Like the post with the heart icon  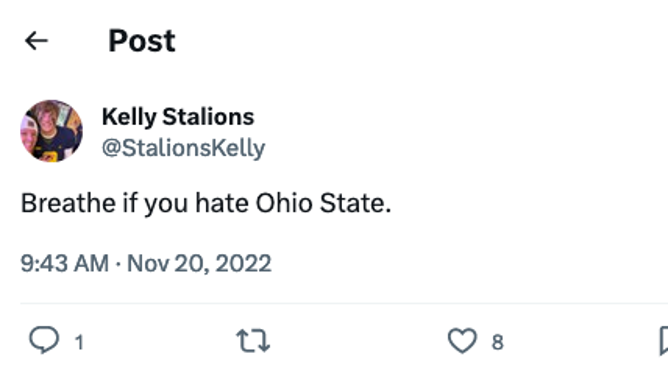(462, 341)
